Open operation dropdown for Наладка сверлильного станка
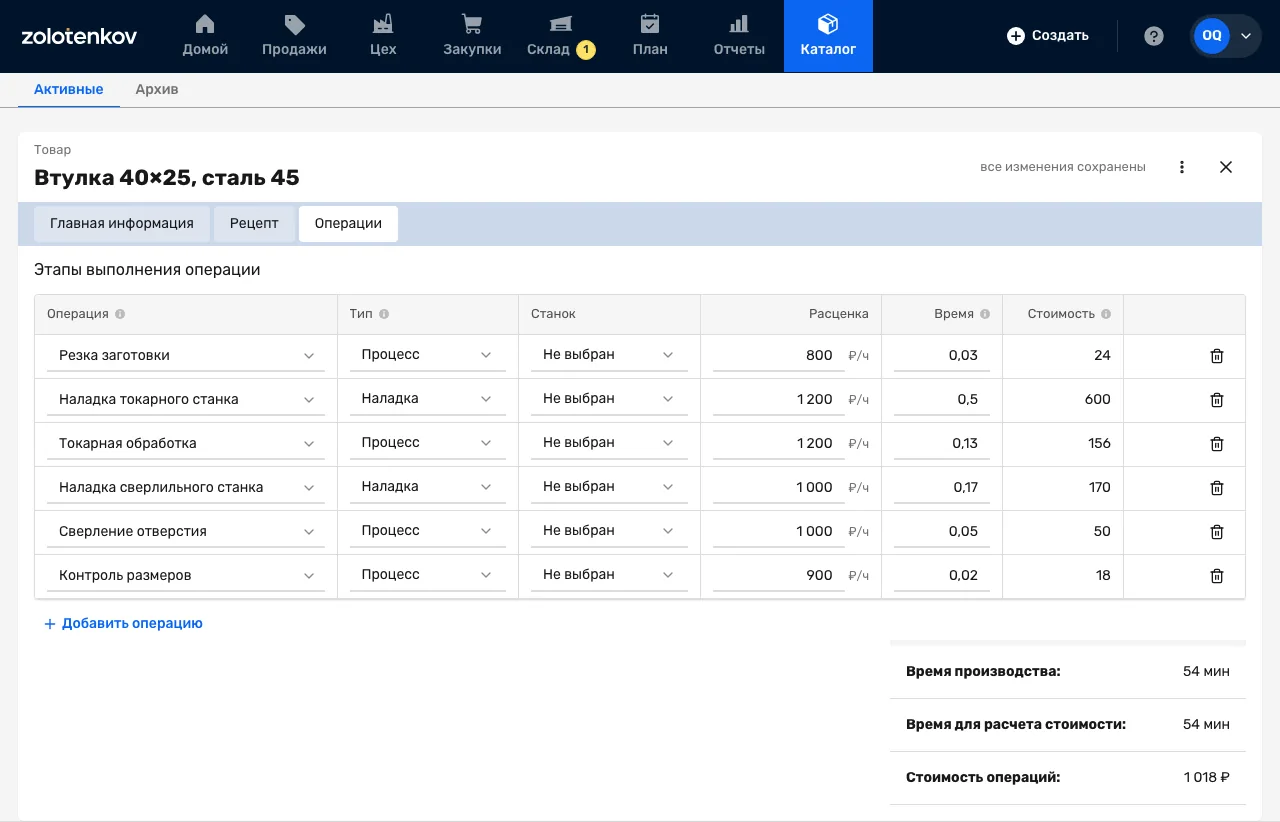This screenshot has width=1280, height=822. [x=186, y=488]
